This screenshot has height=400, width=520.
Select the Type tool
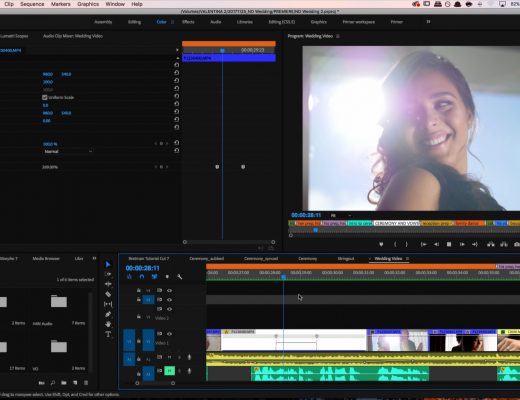point(108,334)
